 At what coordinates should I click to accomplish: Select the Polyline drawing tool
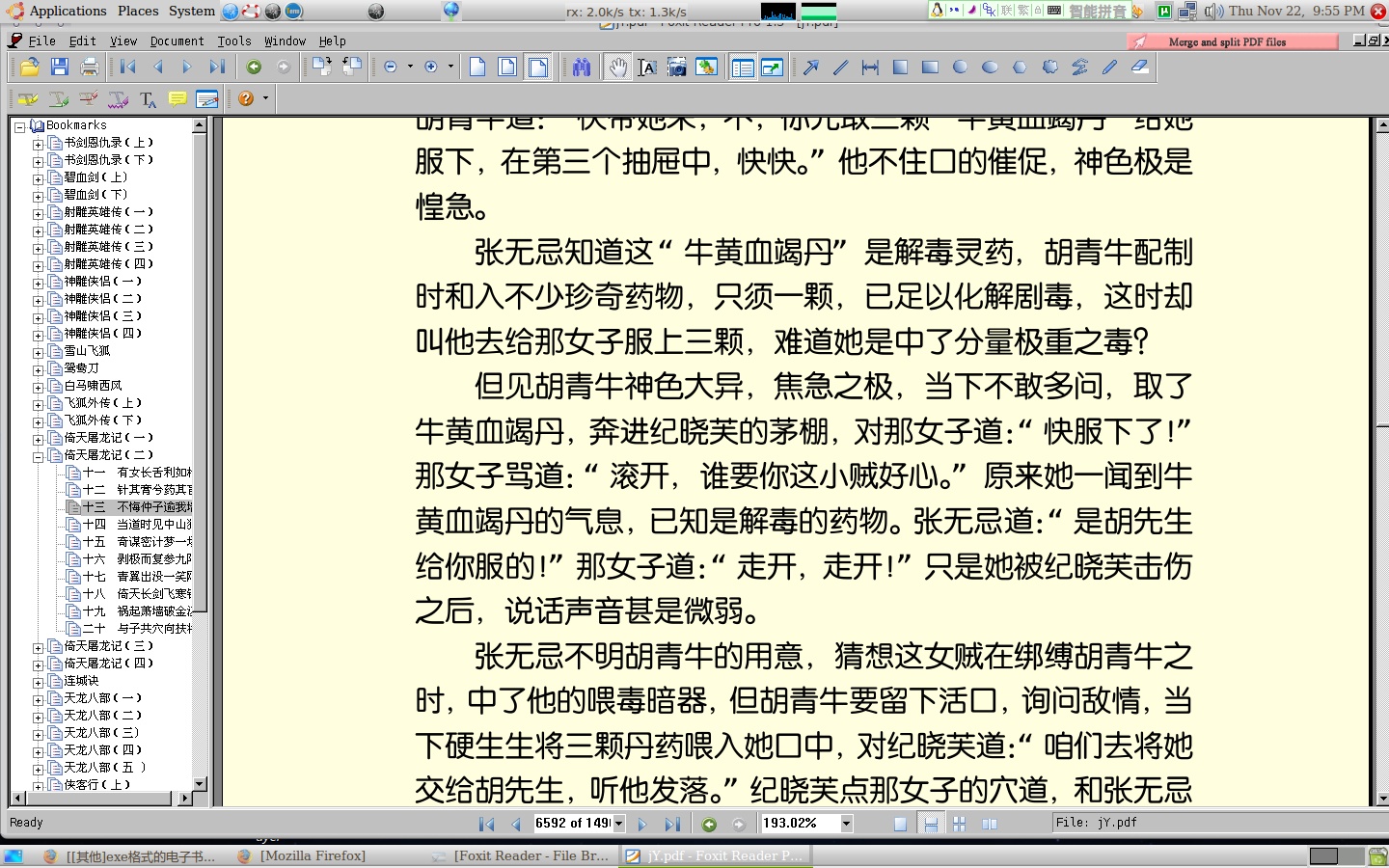click(x=1079, y=67)
